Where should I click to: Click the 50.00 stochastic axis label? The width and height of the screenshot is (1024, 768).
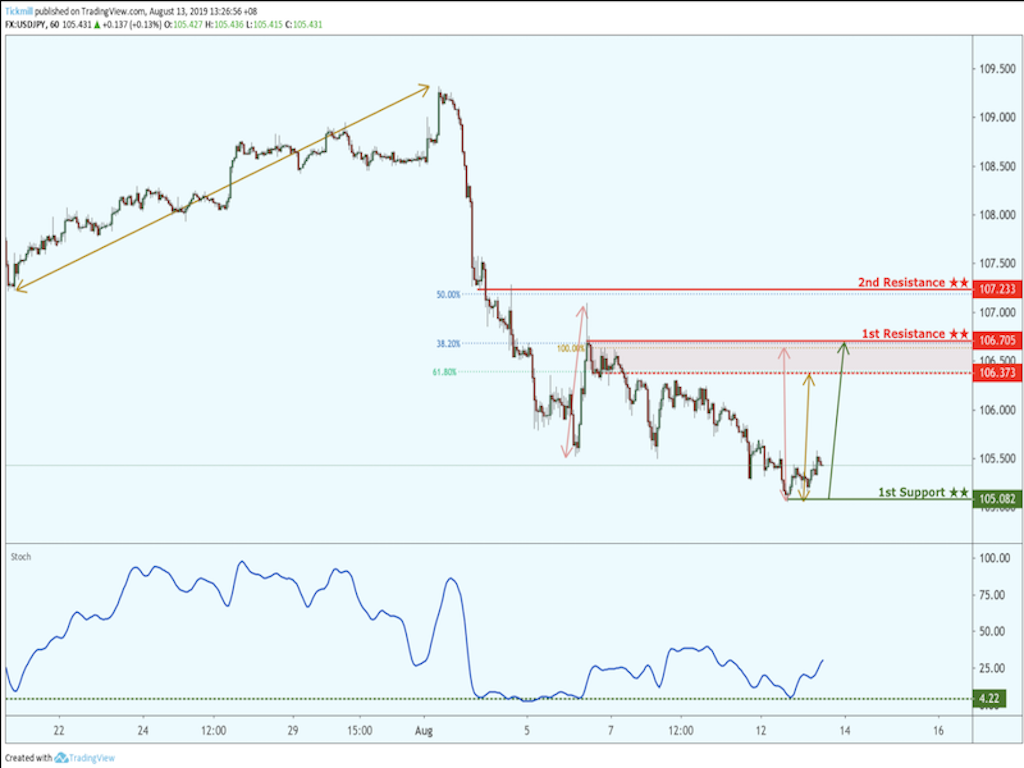point(992,632)
